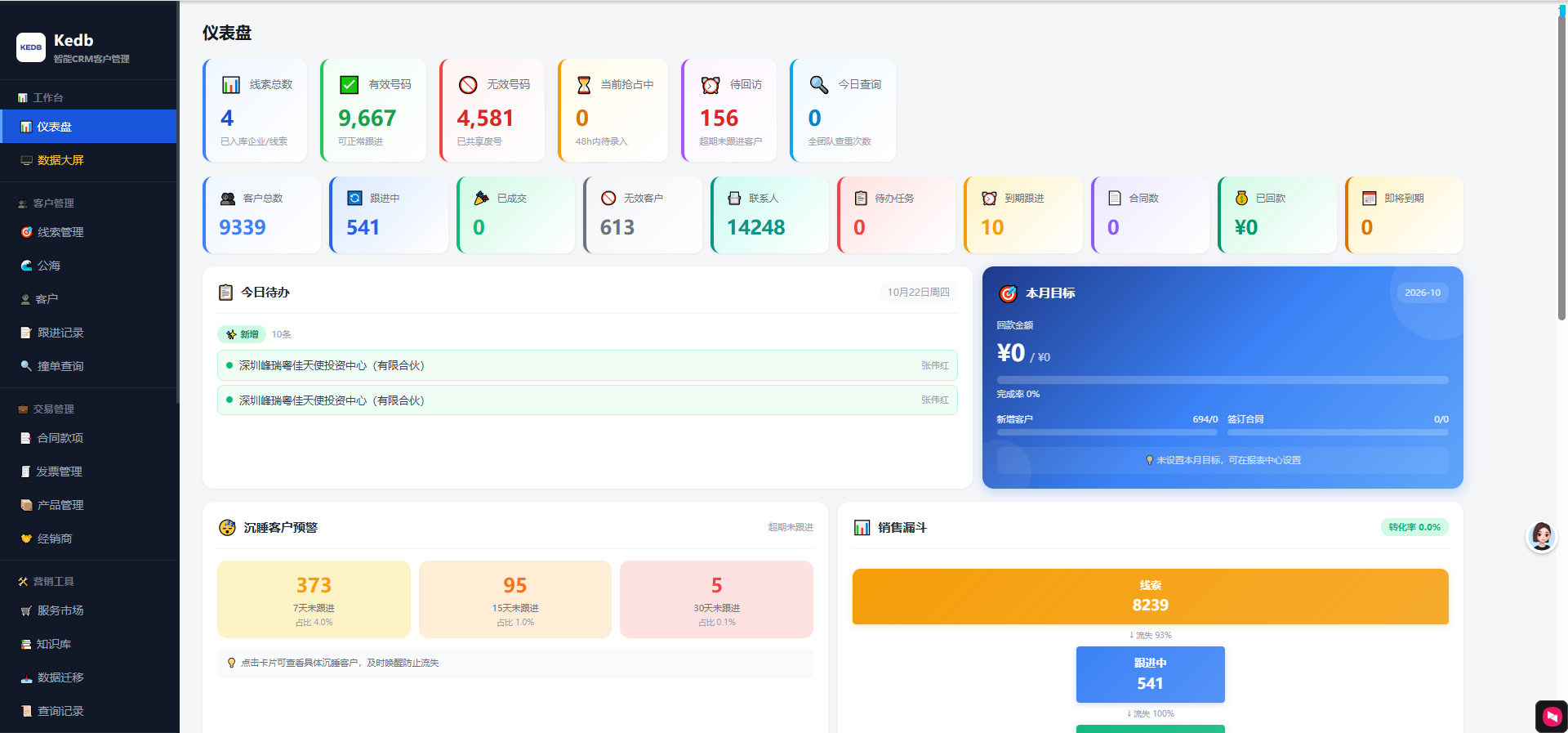Open 撞单查询 in the sidebar
This screenshot has height=733, width=1568.
click(x=88, y=366)
